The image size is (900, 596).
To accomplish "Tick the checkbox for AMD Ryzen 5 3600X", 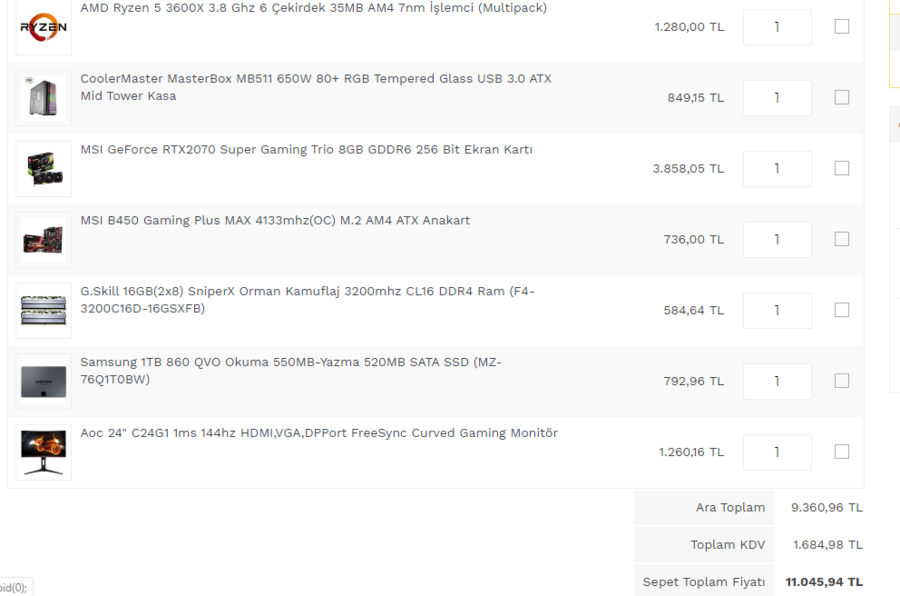I will 841,26.
